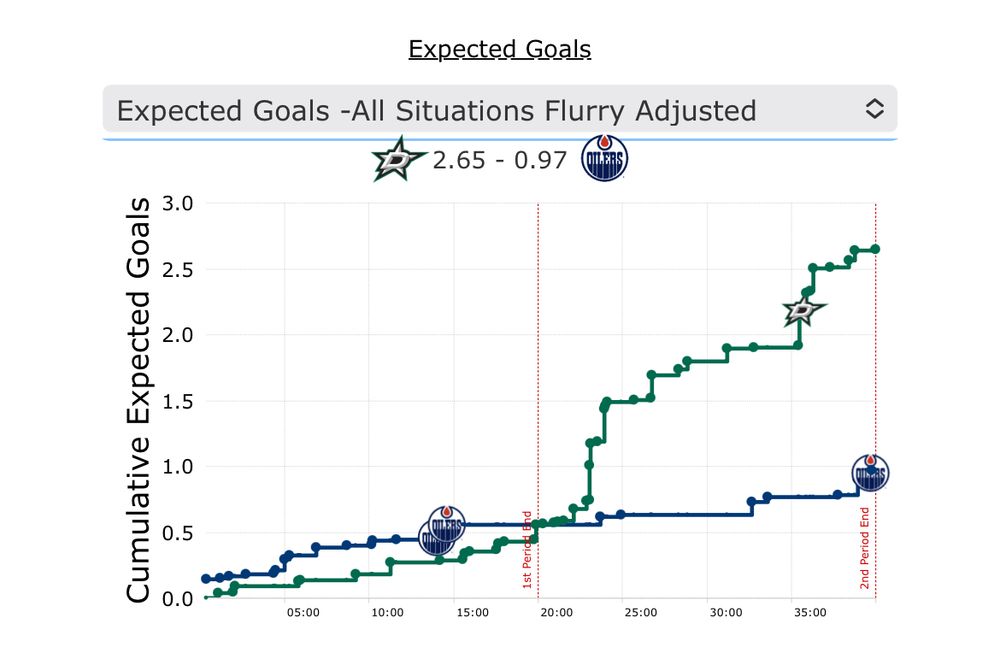The height and width of the screenshot is (671, 1000).
Task: Open the Expected Goals situation dropdown
Action: pos(480,110)
